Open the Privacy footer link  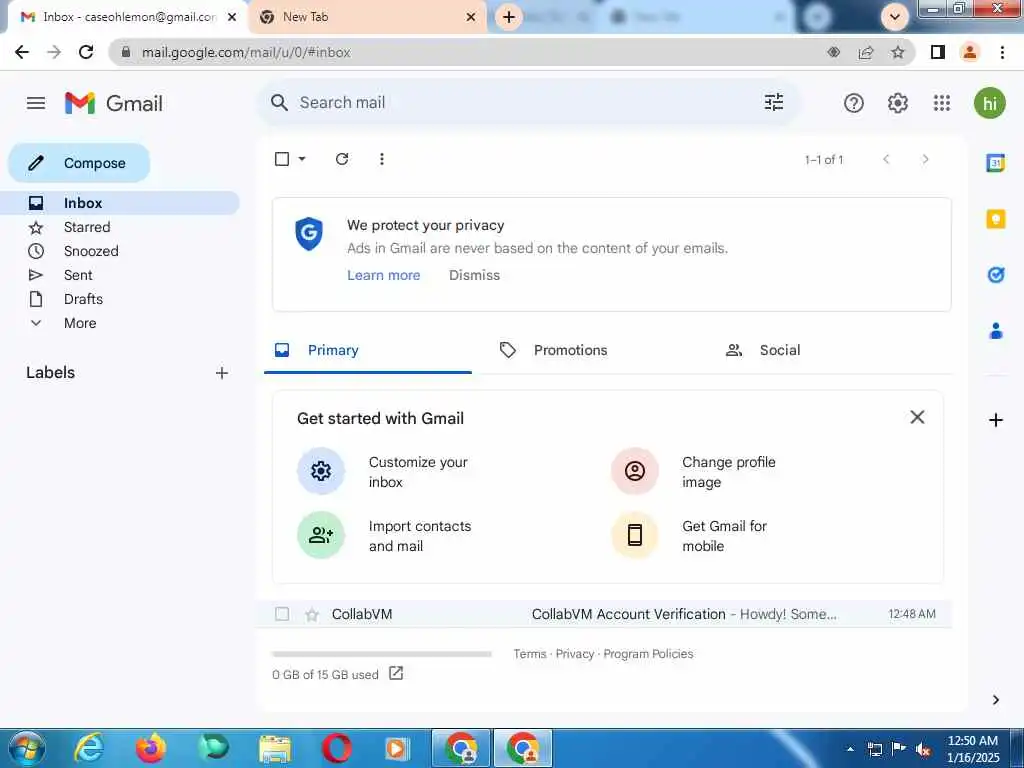click(x=575, y=654)
